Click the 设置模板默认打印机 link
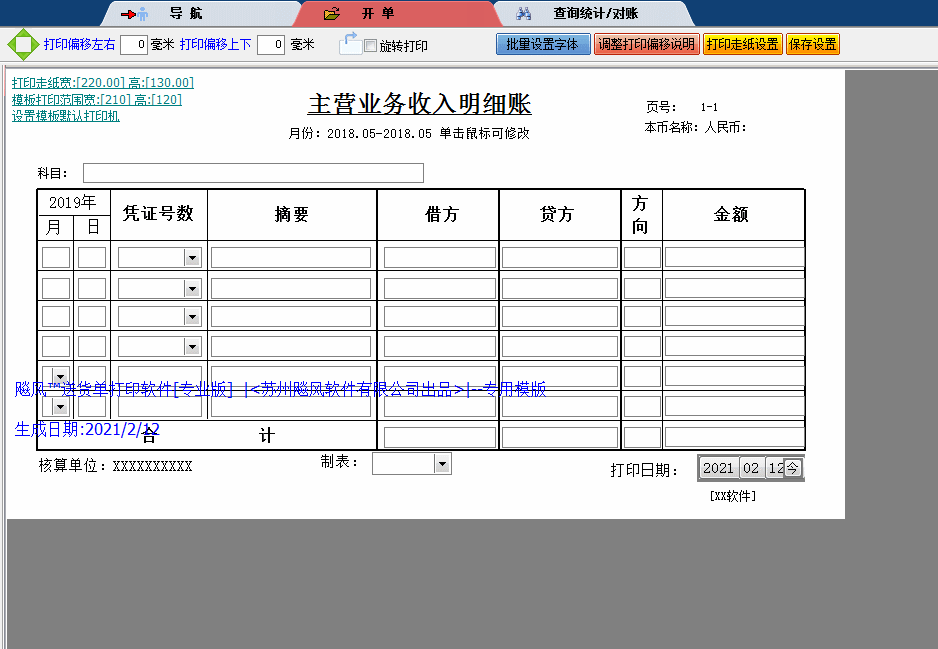The height and width of the screenshot is (649, 938). click(66, 117)
